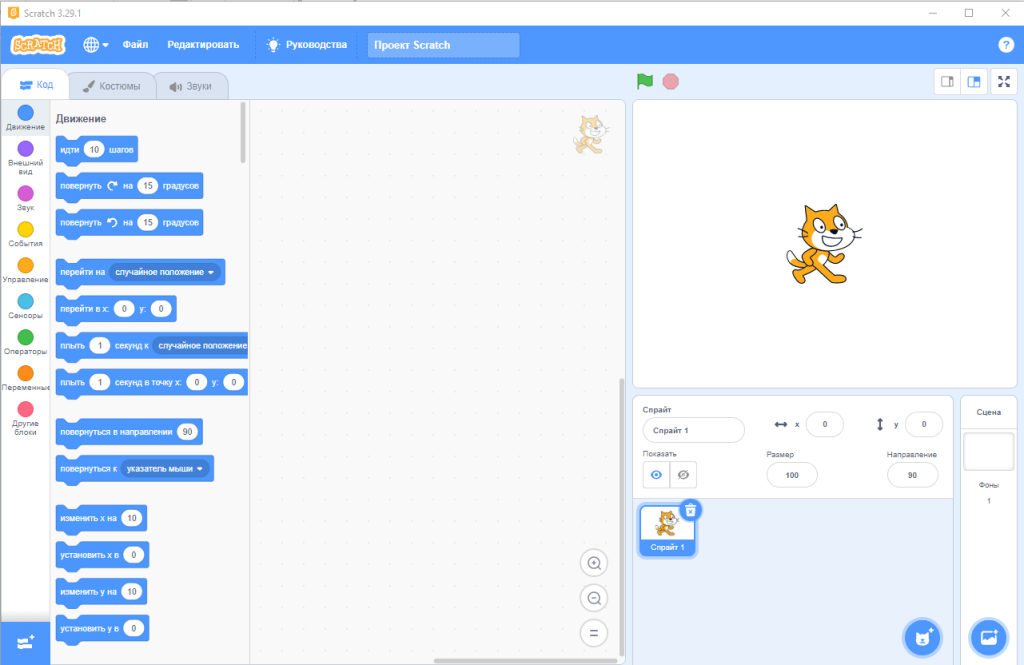Click the help question mark button
1024x665 pixels.
[1005, 44]
